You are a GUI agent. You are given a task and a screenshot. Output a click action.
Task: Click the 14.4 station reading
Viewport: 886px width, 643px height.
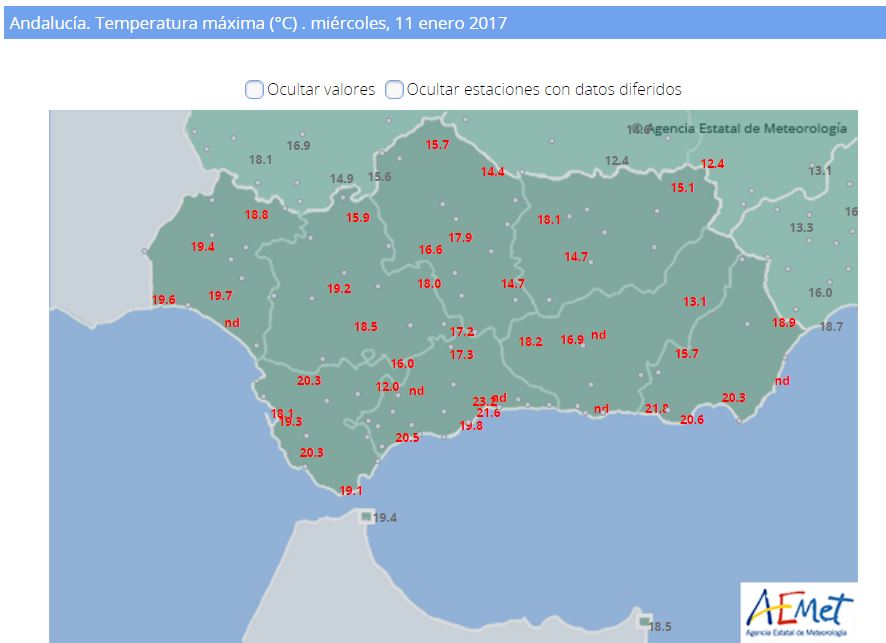(493, 172)
